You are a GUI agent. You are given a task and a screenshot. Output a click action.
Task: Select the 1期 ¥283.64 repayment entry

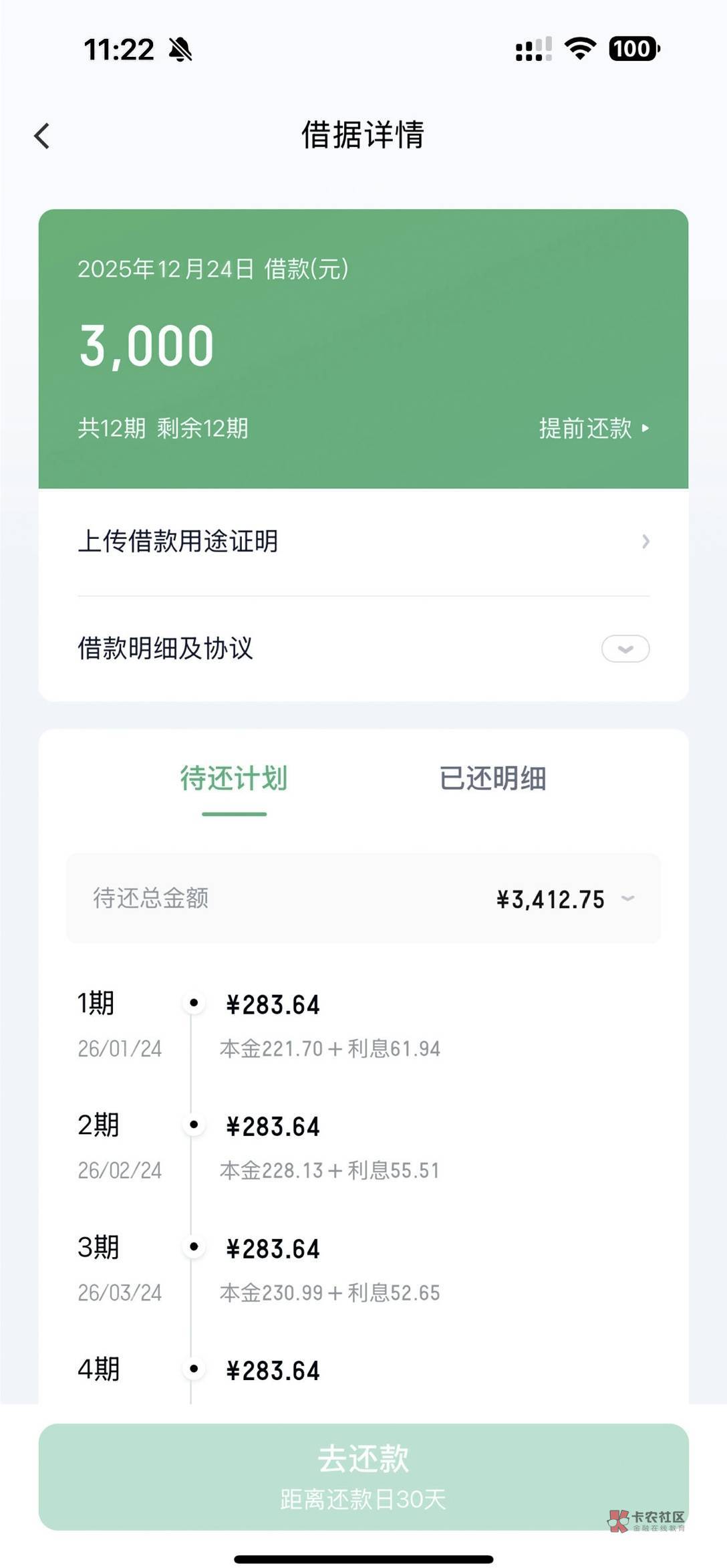tap(273, 1005)
